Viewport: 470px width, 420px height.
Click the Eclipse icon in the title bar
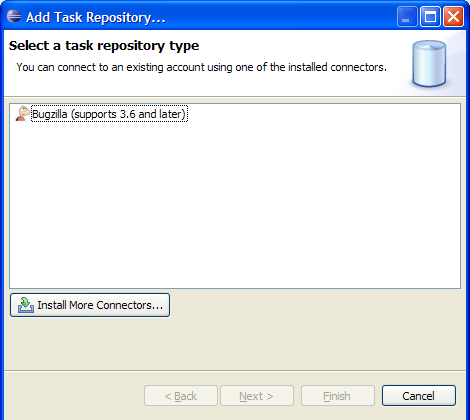coord(14,16)
